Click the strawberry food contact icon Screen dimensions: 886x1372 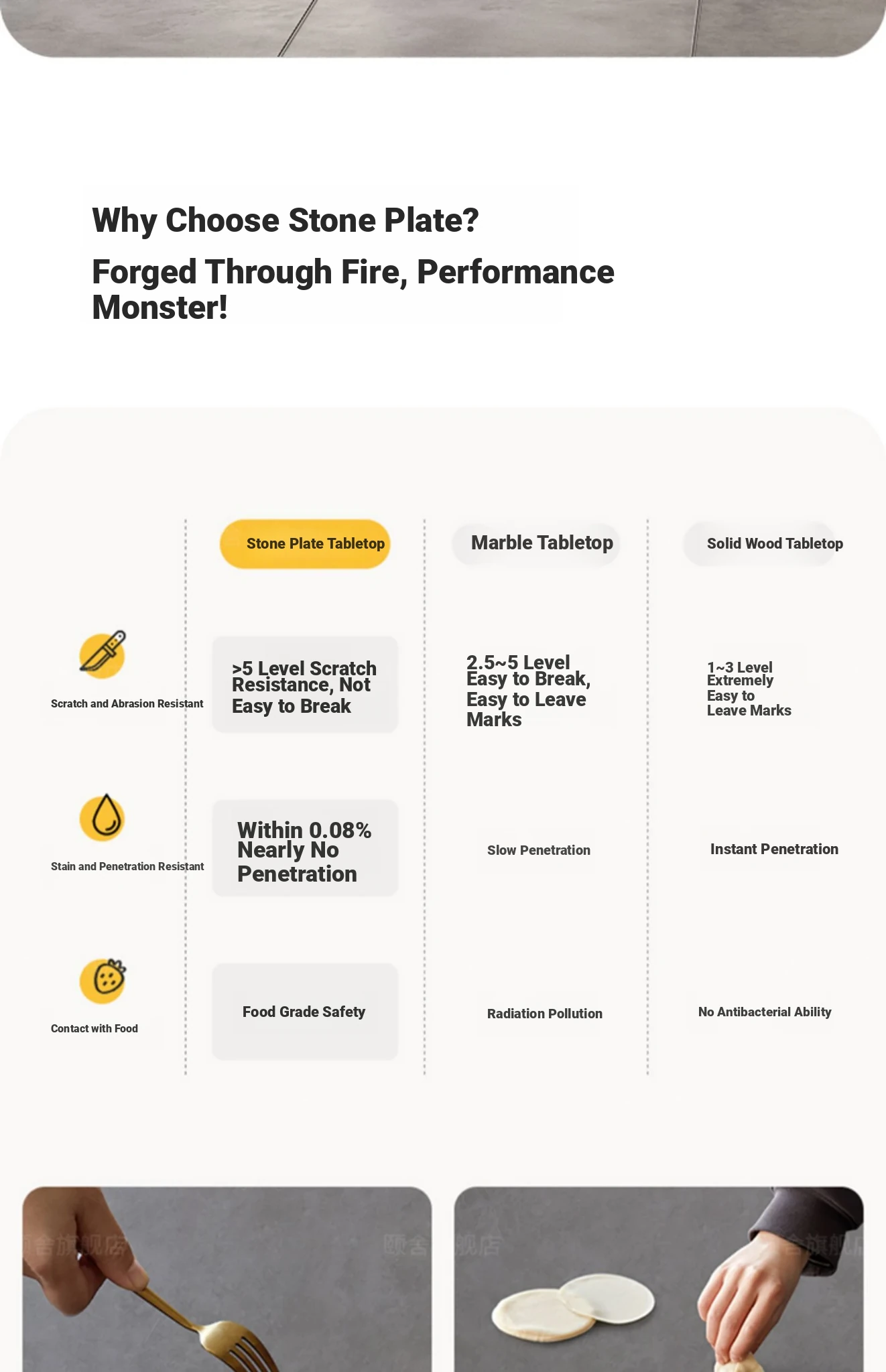click(103, 980)
